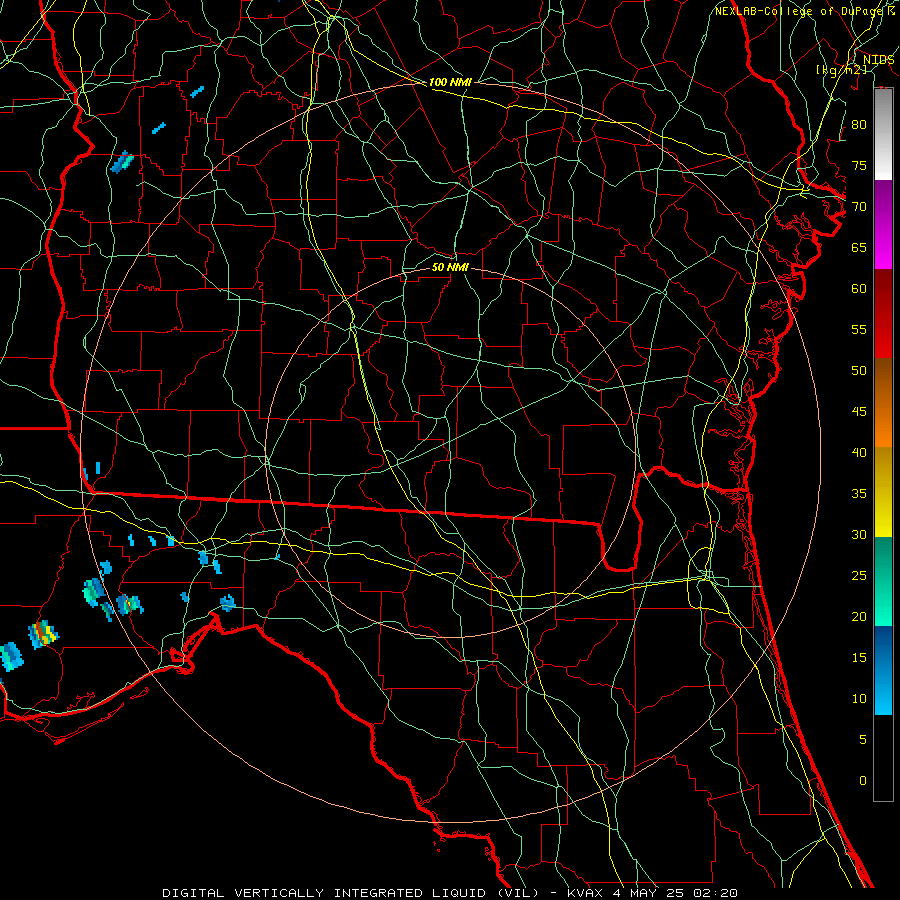The height and width of the screenshot is (900, 900).
Task: Click the NIDS label above the scale
Action: (878, 60)
